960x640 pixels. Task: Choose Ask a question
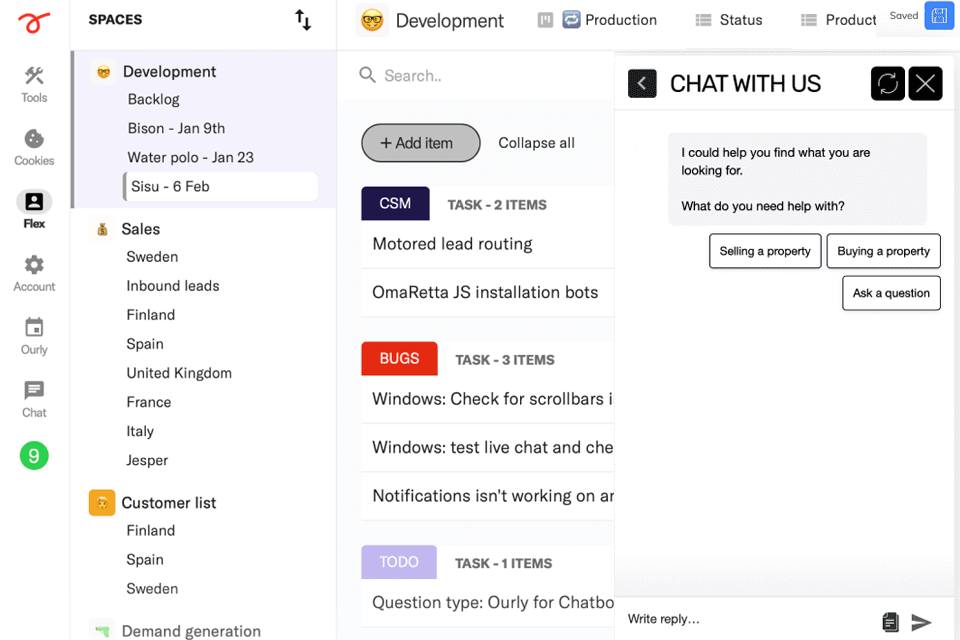pyautogui.click(x=891, y=293)
